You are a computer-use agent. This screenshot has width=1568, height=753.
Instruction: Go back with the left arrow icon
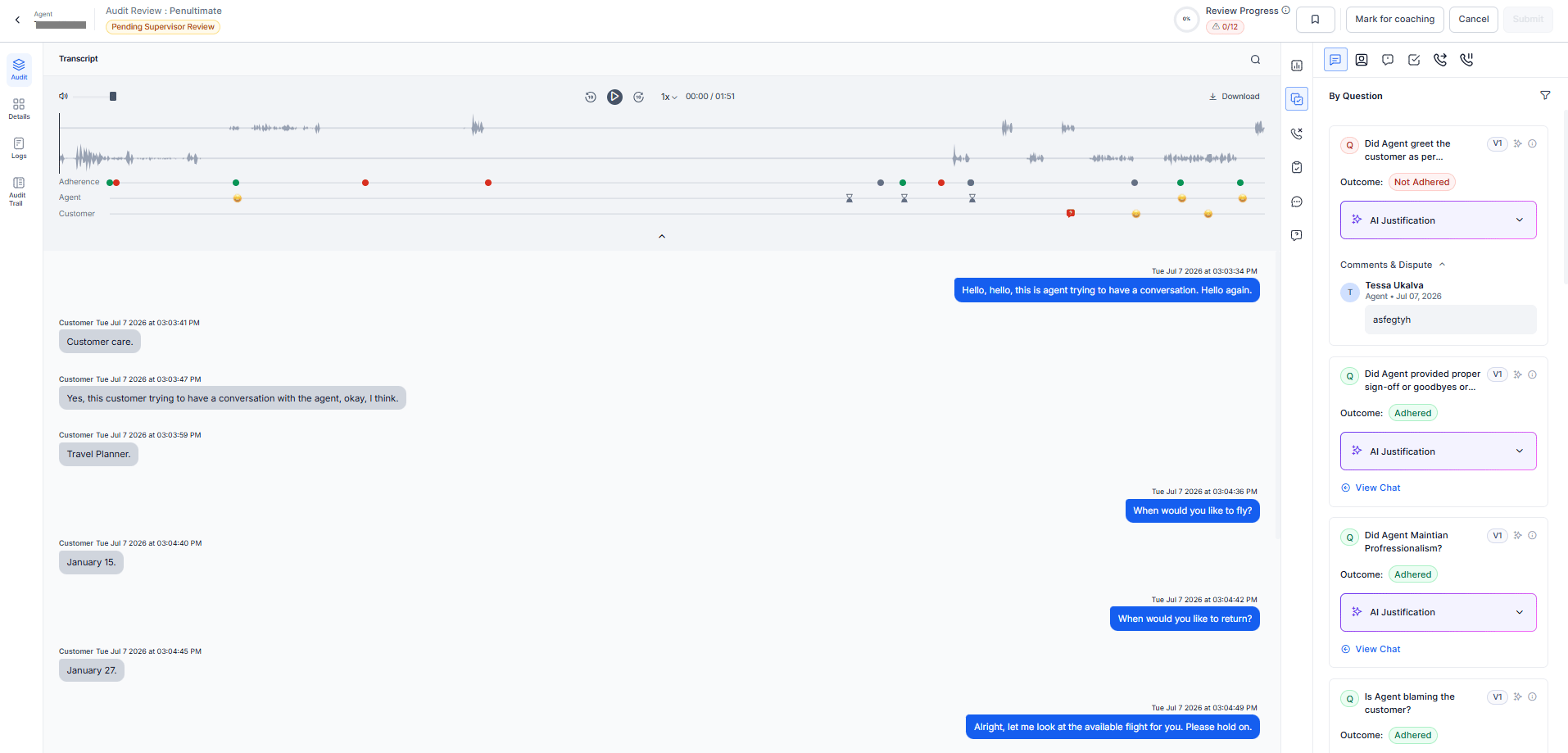pos(17,20)
